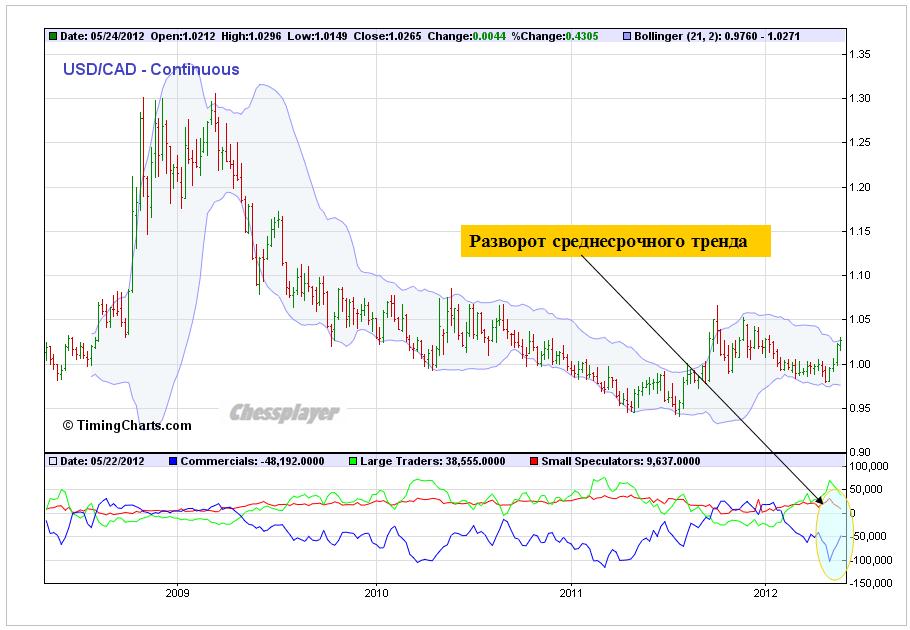Click the Bollinger legend color square
The image size is (910, 630).
click(x=627, y=36)
